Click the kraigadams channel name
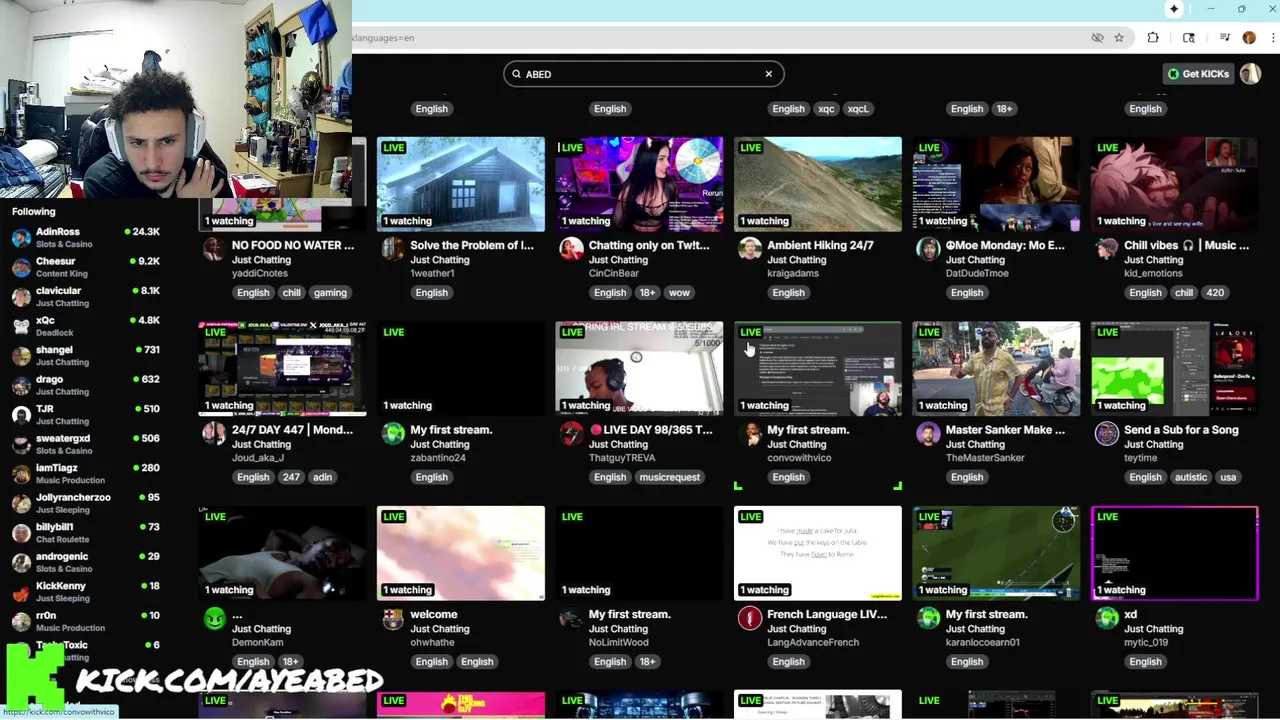Viewport: 1280px width, 720px height. point(793,273)
